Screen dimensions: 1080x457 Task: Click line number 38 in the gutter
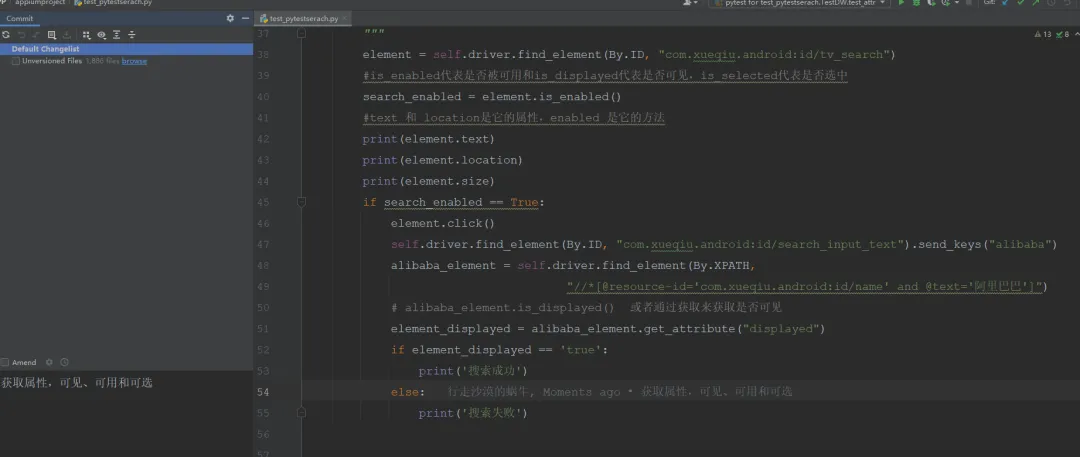click(262, 54)
